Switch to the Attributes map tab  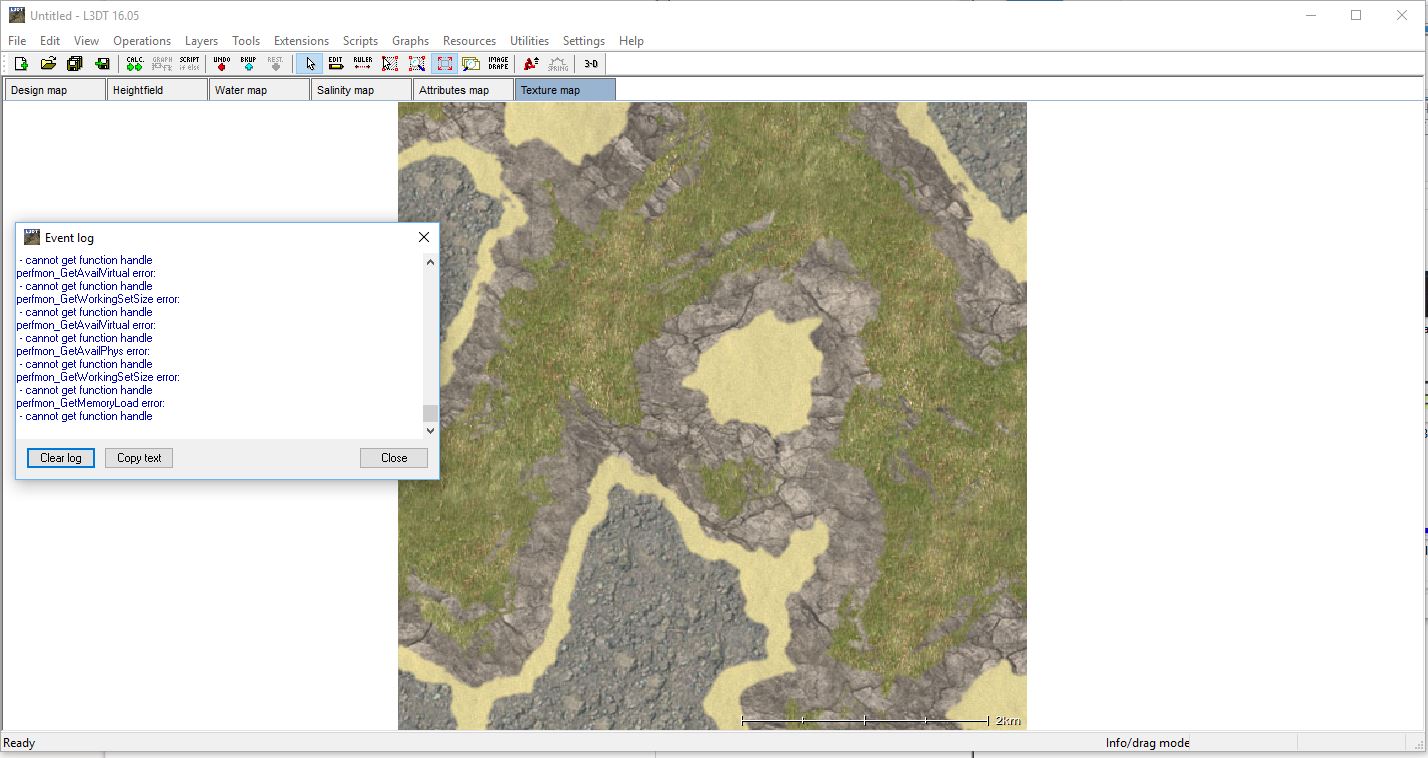click(463, 90)
